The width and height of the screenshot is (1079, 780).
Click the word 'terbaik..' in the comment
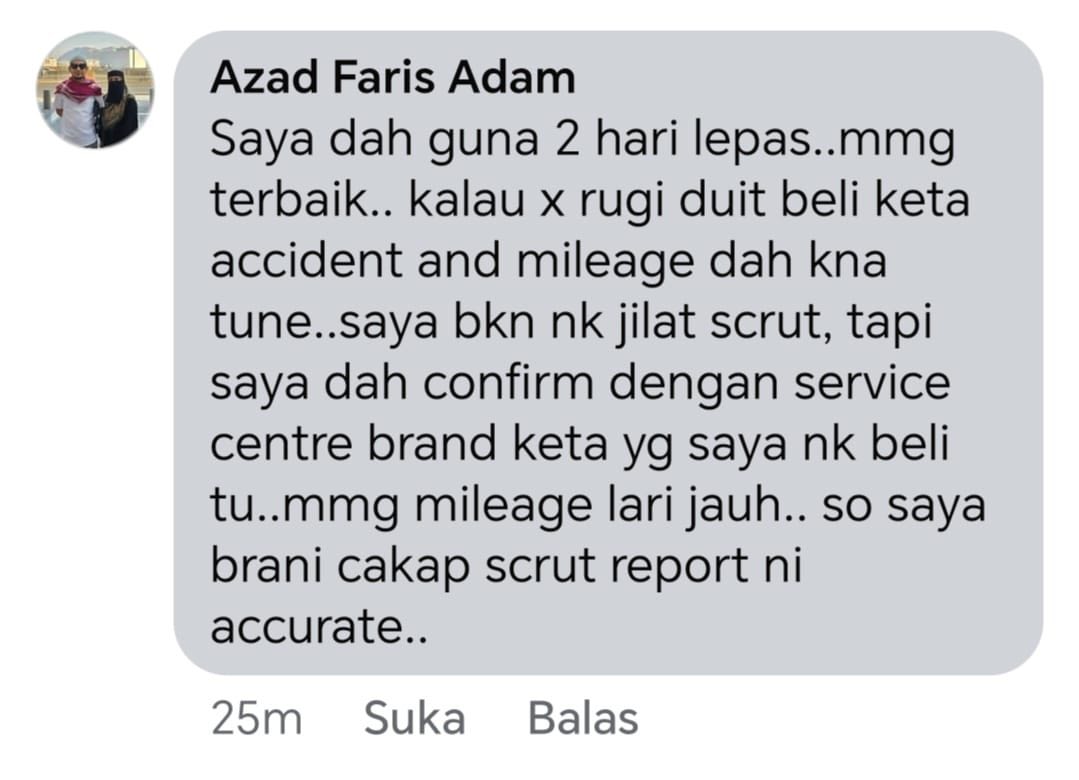(x=301, y=200)
